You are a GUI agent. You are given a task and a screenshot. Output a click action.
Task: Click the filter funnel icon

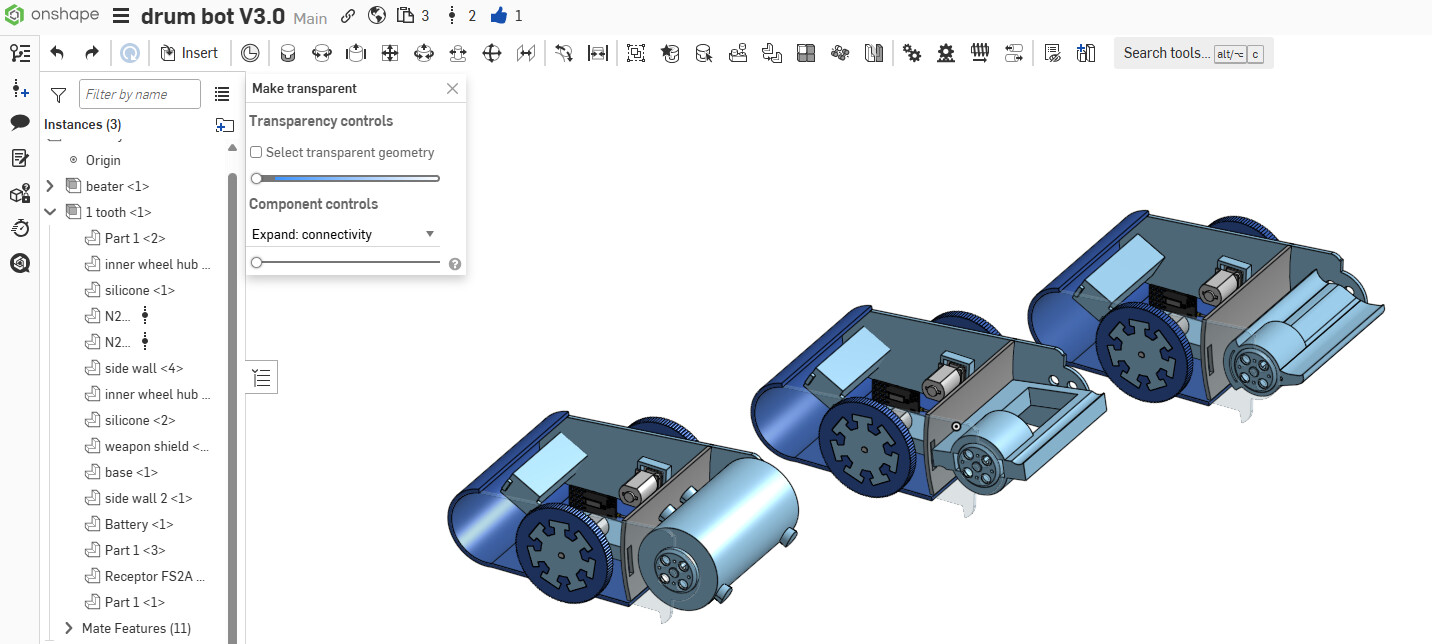tap(58, 95)
